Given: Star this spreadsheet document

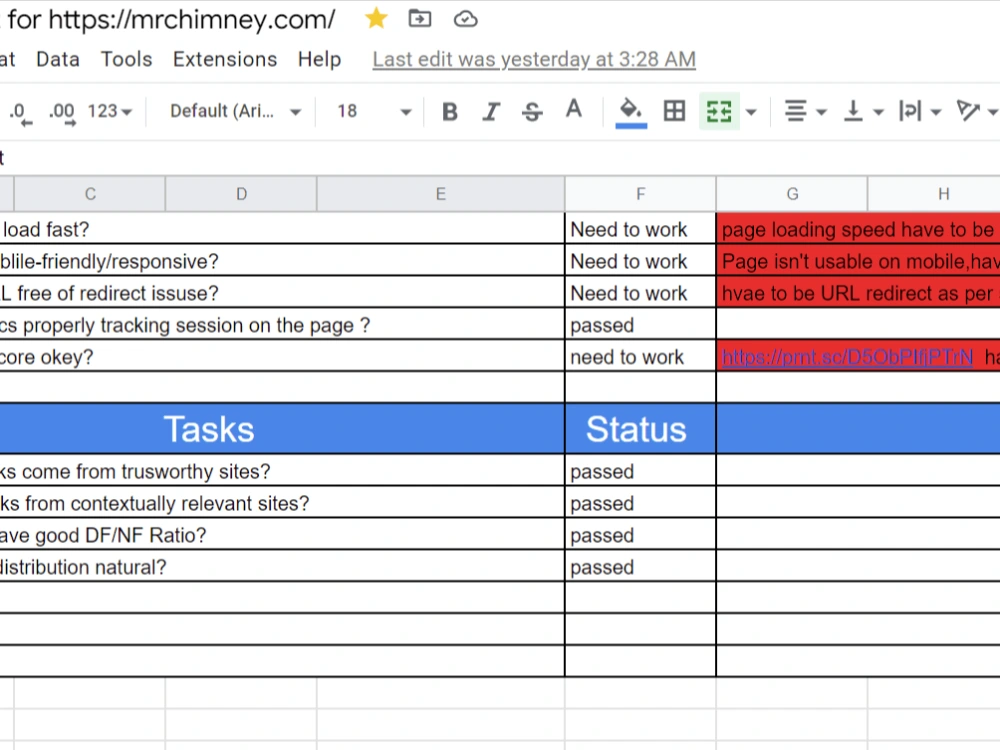Looking at the screenshot, I should click(x=376, y=18).
